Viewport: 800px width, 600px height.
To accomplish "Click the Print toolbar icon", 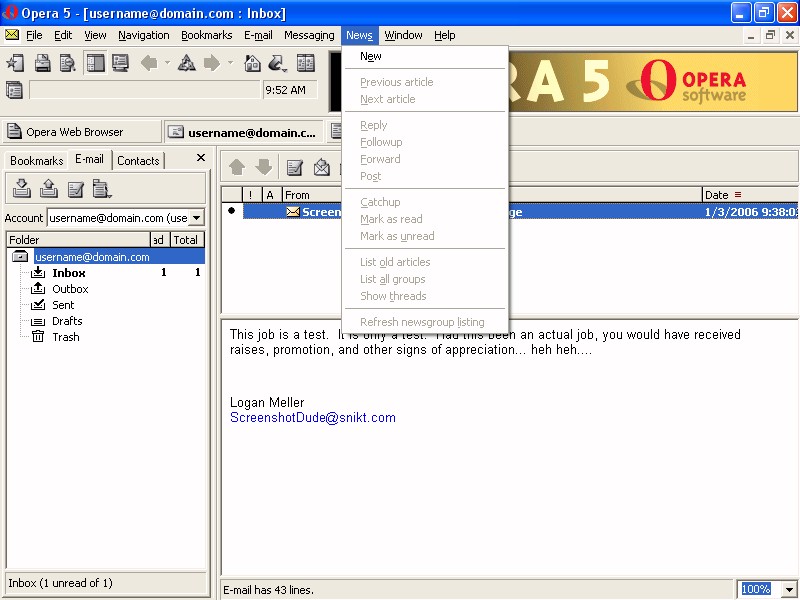I will click(x=42, y=64).
